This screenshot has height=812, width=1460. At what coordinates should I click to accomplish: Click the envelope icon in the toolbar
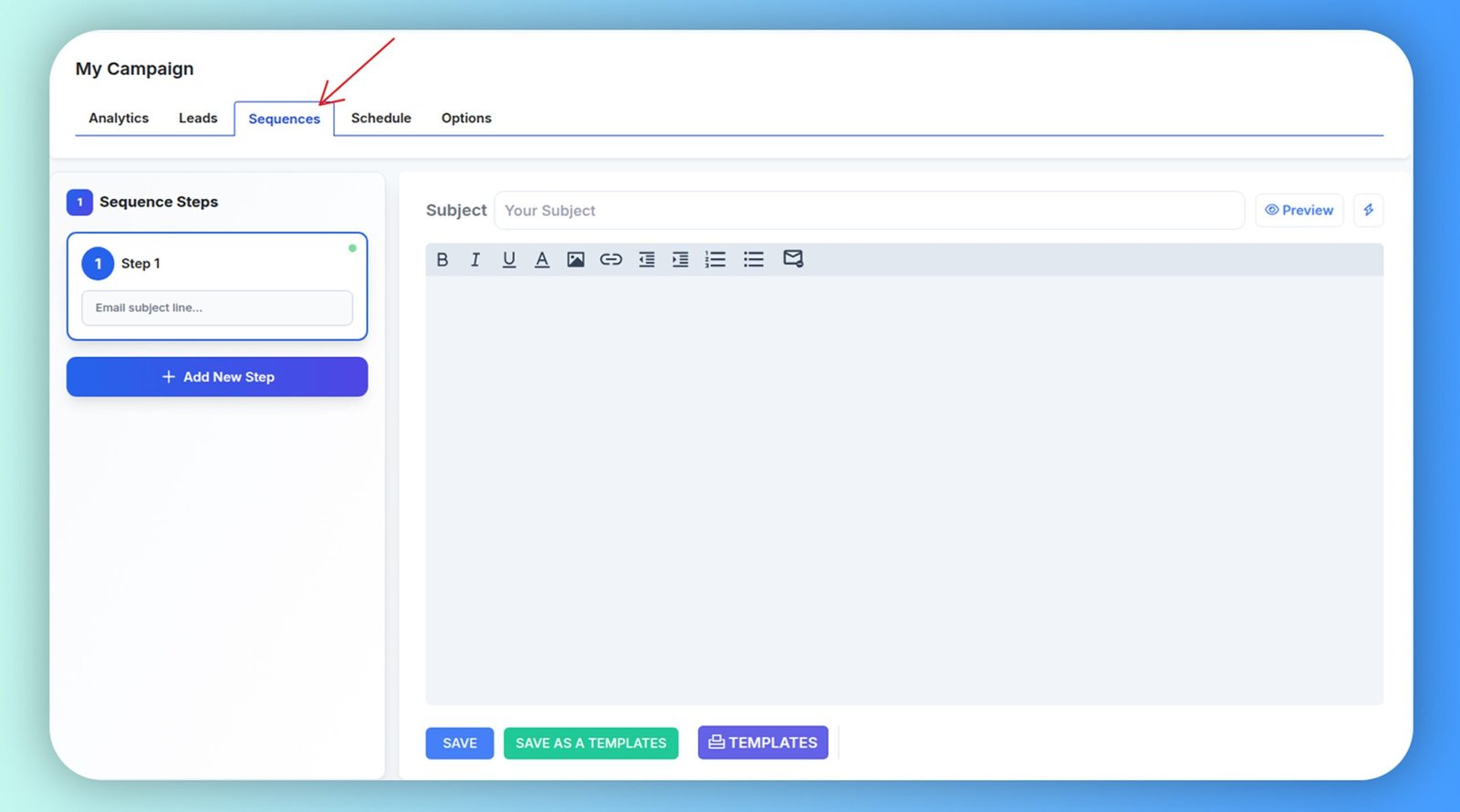(793, 259)
